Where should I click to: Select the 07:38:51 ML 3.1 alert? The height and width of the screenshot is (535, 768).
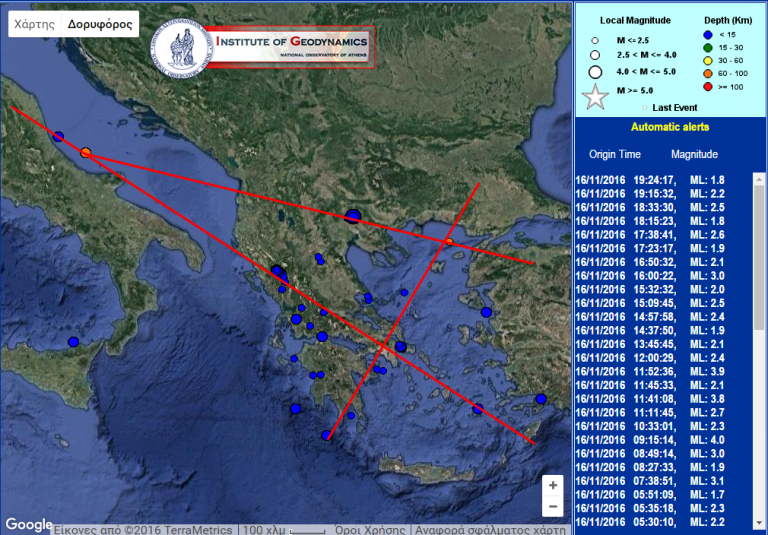[x=649, y=482]
